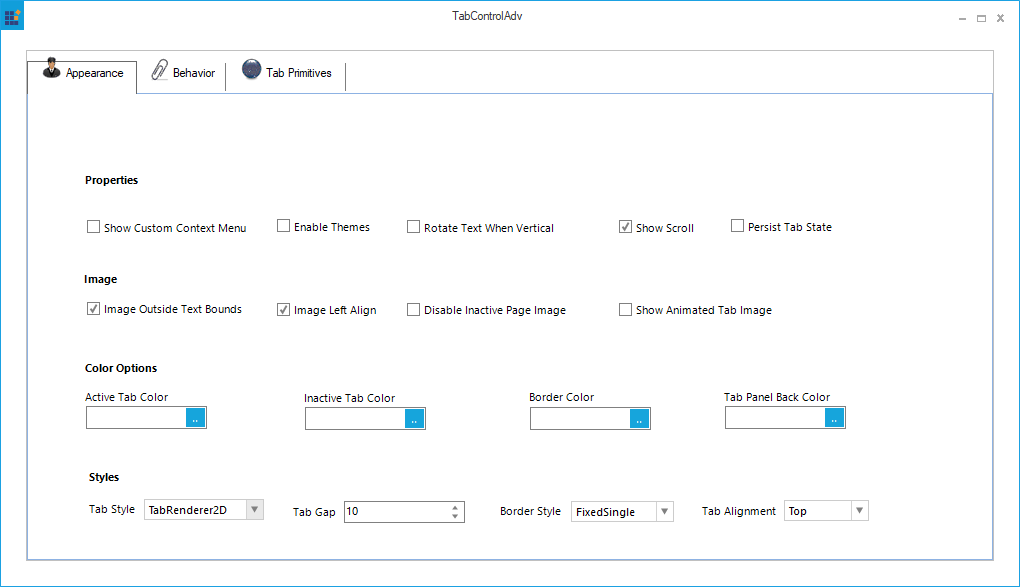Uncheck the Show Scroll checkbox

coord(625,227)
